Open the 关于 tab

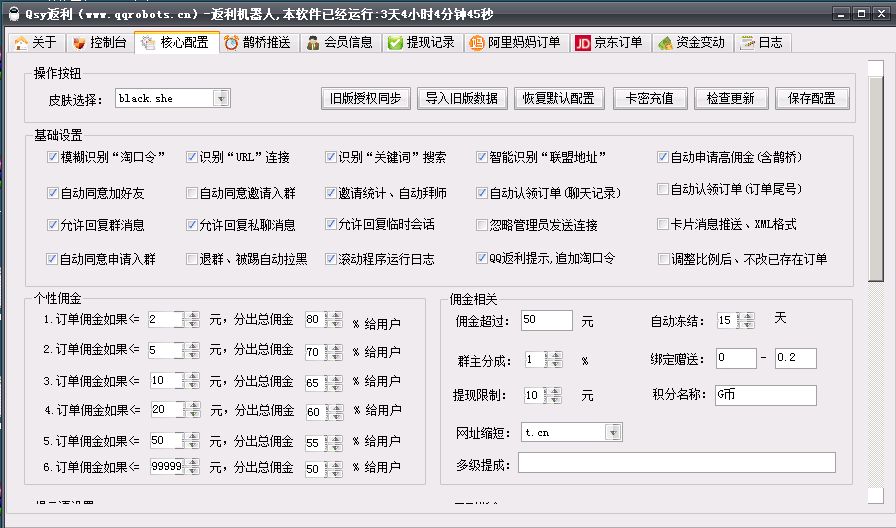pos(36,42)
